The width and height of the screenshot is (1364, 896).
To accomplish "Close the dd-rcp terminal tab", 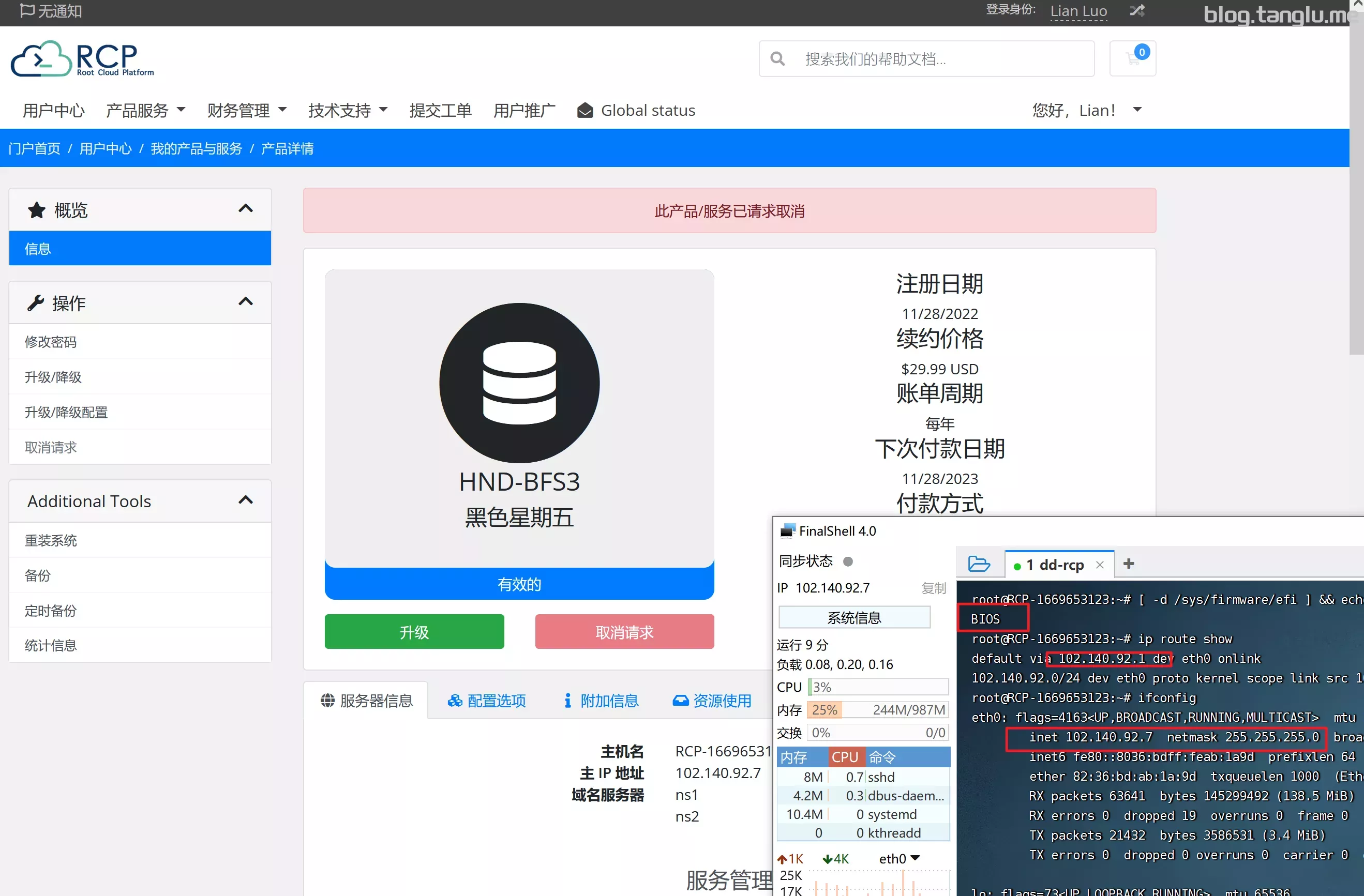I will [1099, 565].
